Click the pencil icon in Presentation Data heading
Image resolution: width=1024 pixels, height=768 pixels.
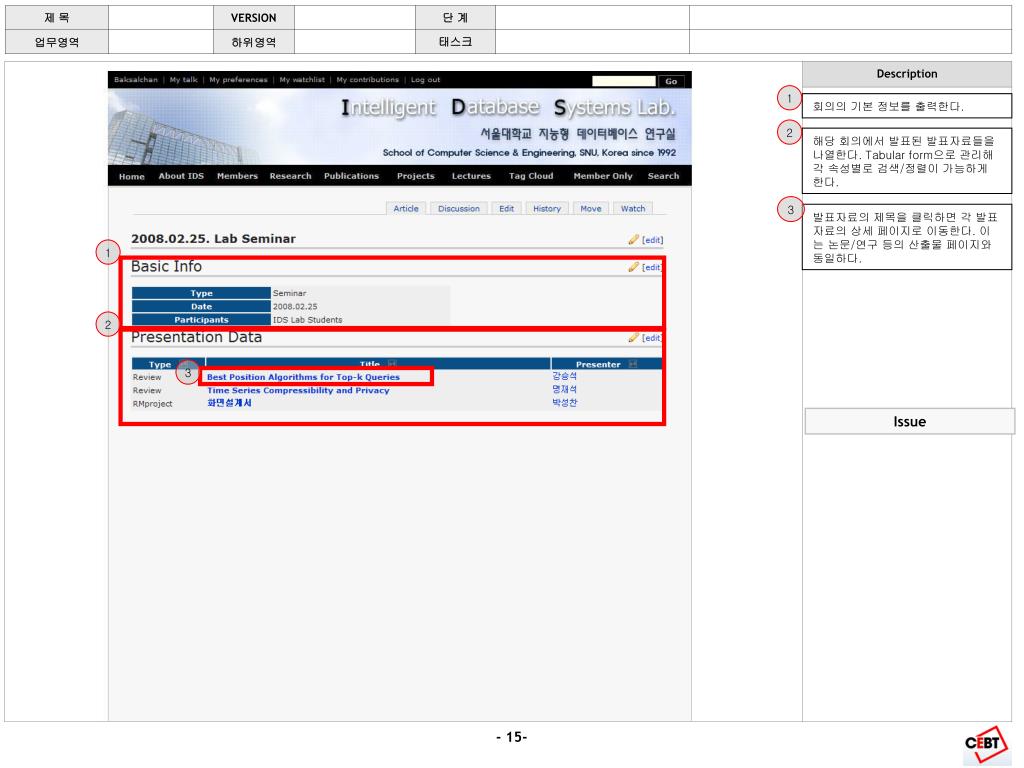coord(633,338)
